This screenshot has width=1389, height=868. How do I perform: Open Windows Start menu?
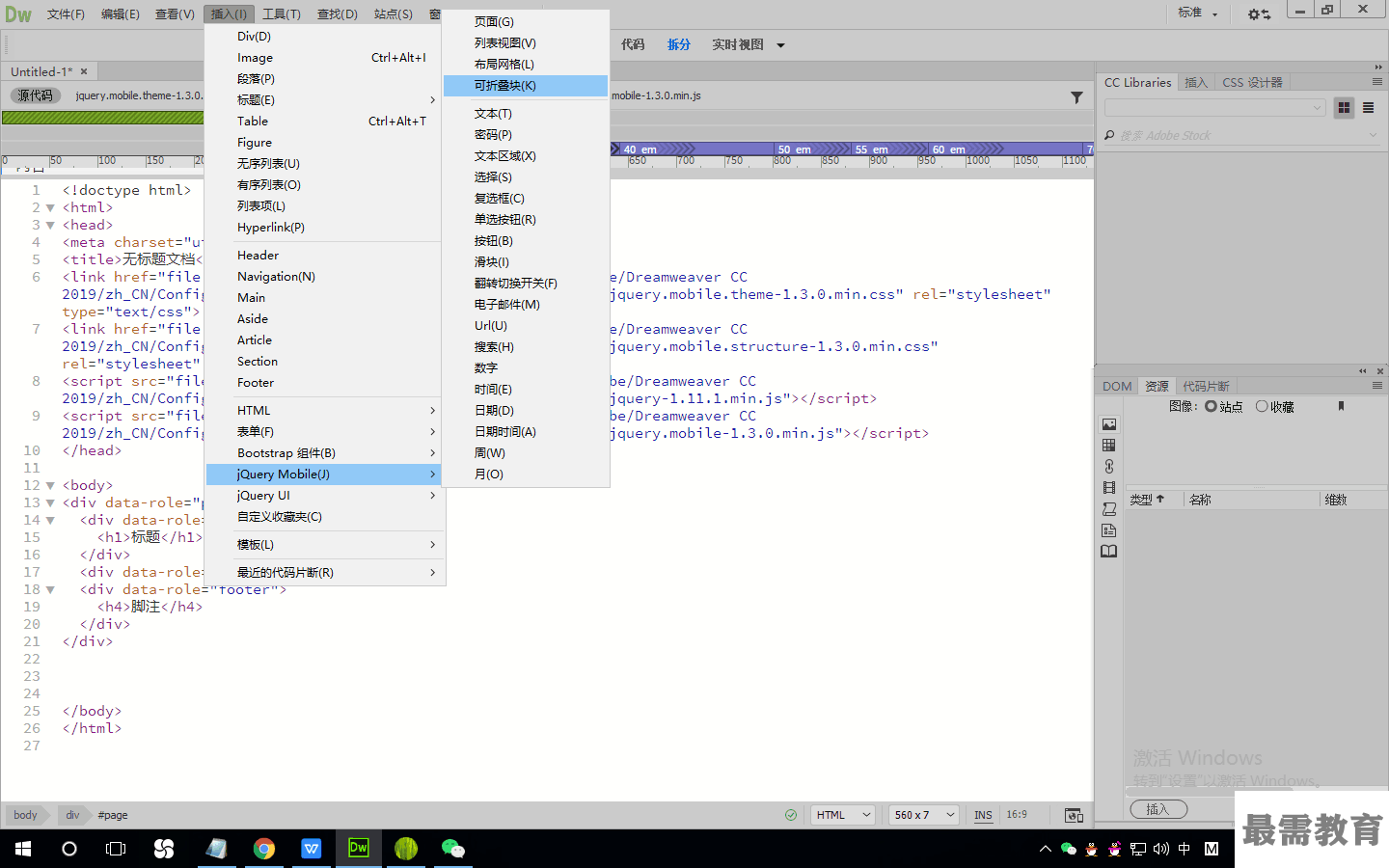tap(23, 849)
